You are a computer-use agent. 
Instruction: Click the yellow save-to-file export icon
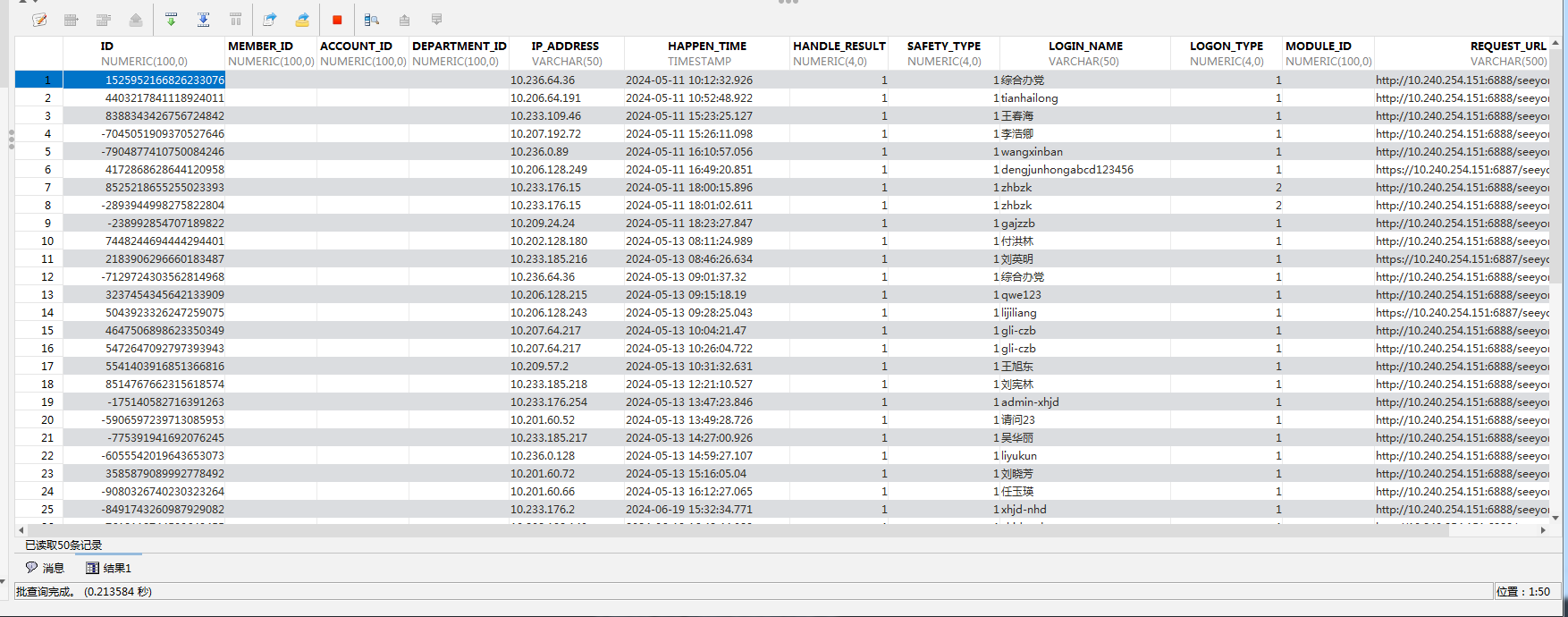(x=303, y=20)
